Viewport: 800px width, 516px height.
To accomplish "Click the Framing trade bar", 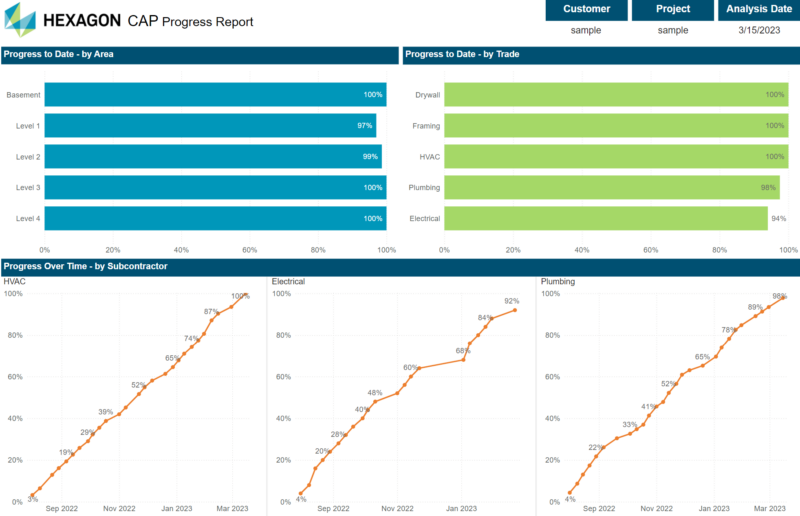I will click(616, 126).
